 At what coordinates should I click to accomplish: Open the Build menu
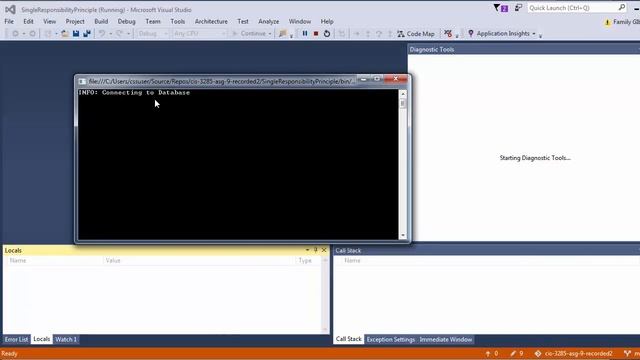coord(101,21)
